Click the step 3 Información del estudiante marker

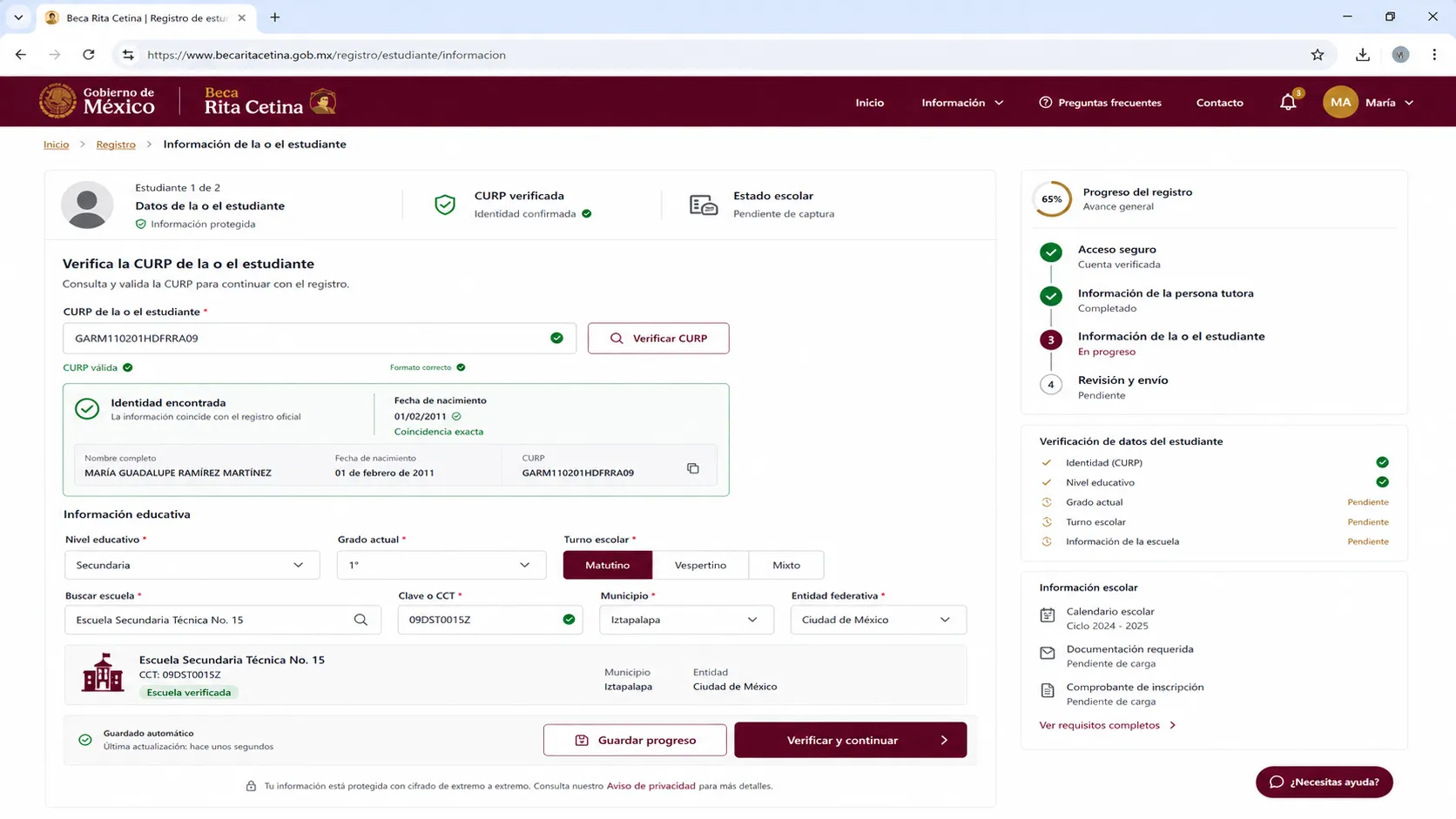[1051, 340]
